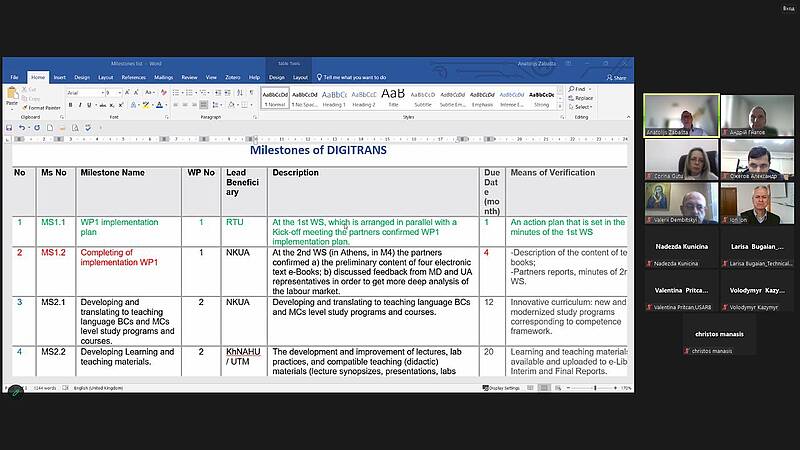
Task: Apply the Title style
Action: pos(393,98)
